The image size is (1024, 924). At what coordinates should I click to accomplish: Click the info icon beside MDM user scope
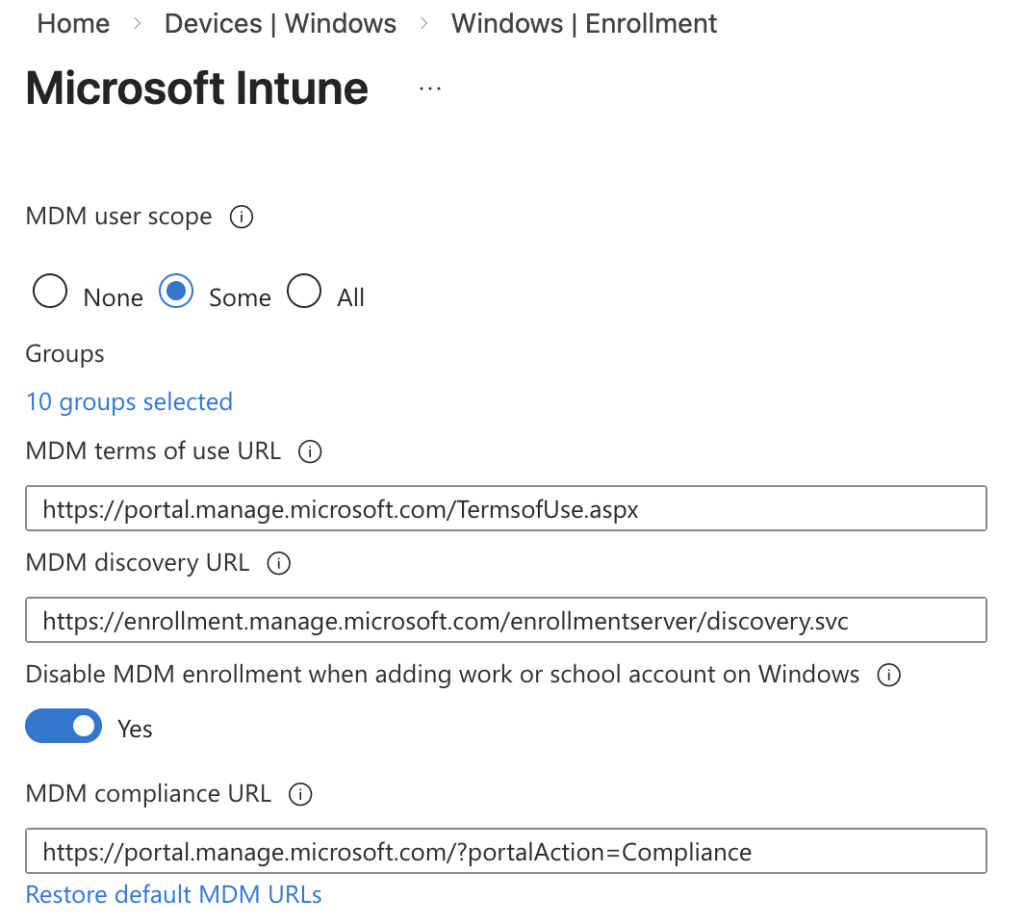[x=241, y=217]
